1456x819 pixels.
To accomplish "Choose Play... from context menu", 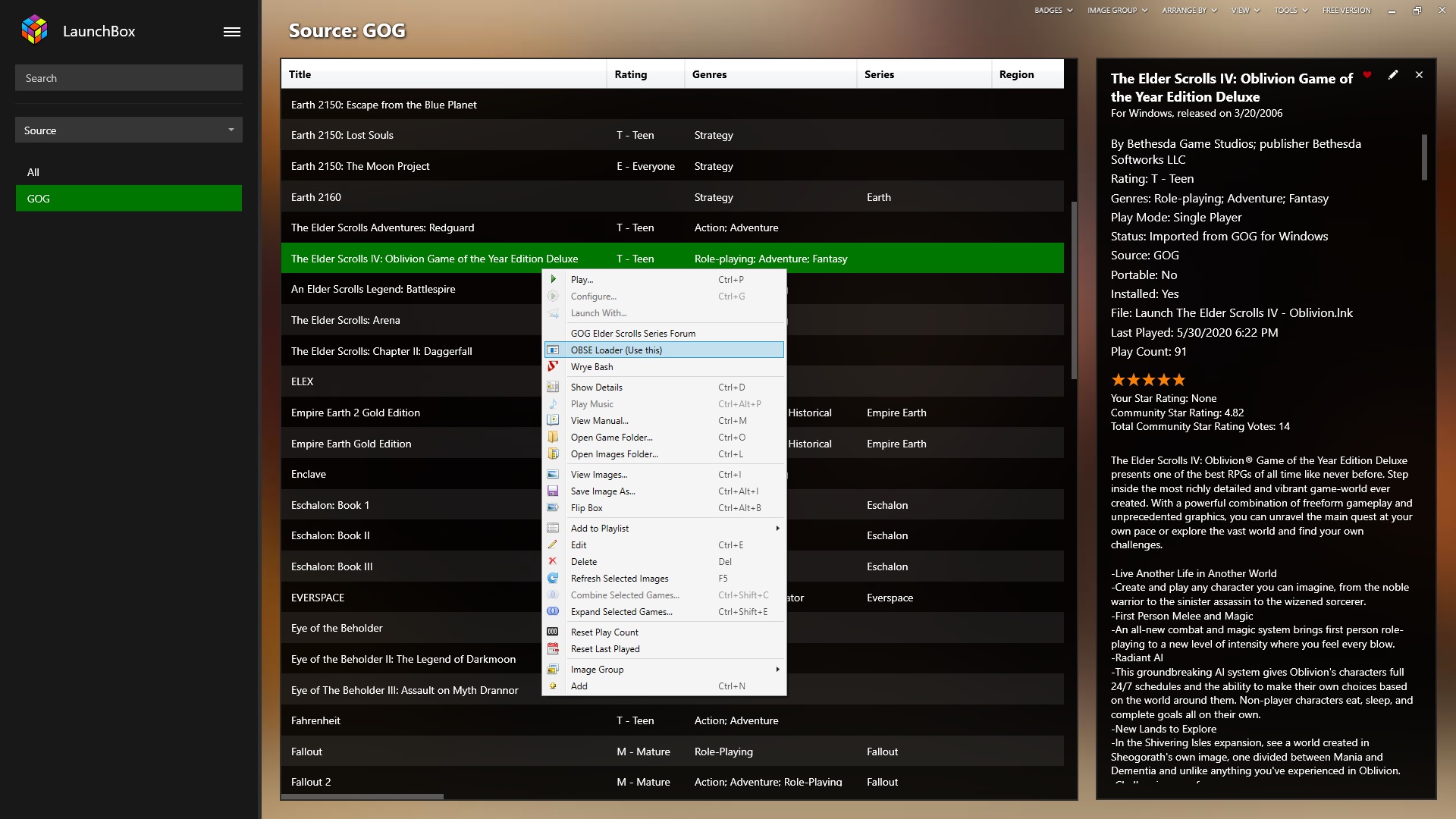I will click(x=664, y=279).
